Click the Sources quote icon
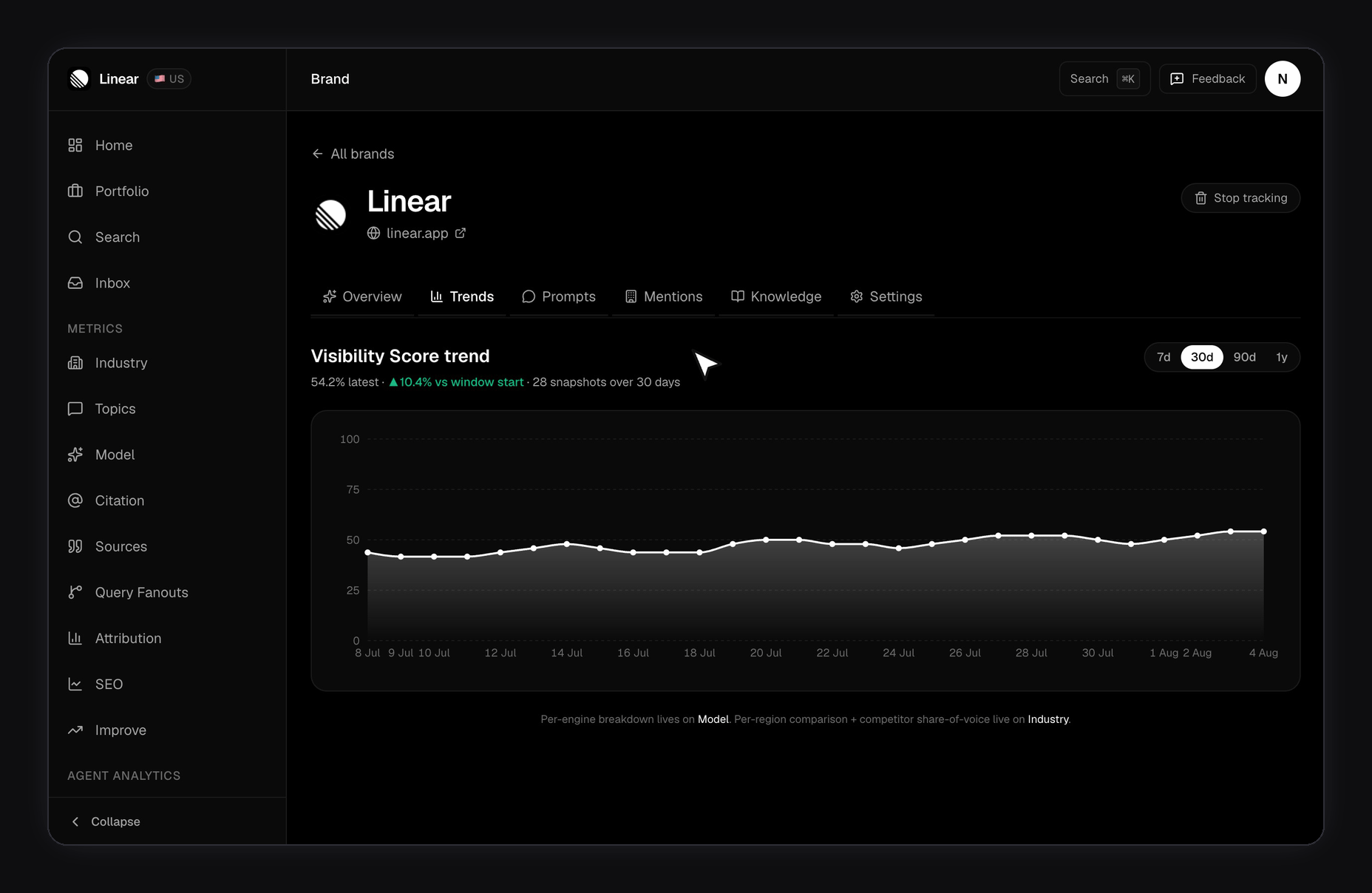1372x893 pixels. [75, 546]
